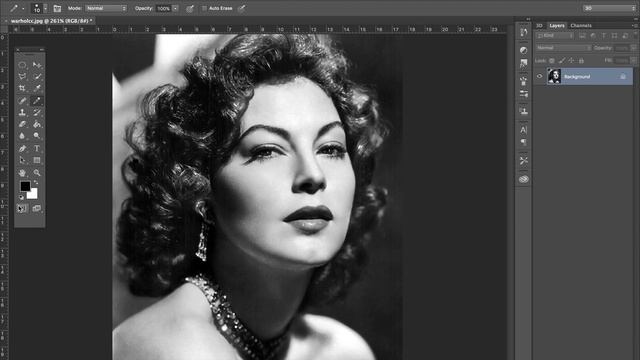This screenshot has width=640, height=360.
Task: Filter layers by type layers icon
Action: tap(604, 36)
